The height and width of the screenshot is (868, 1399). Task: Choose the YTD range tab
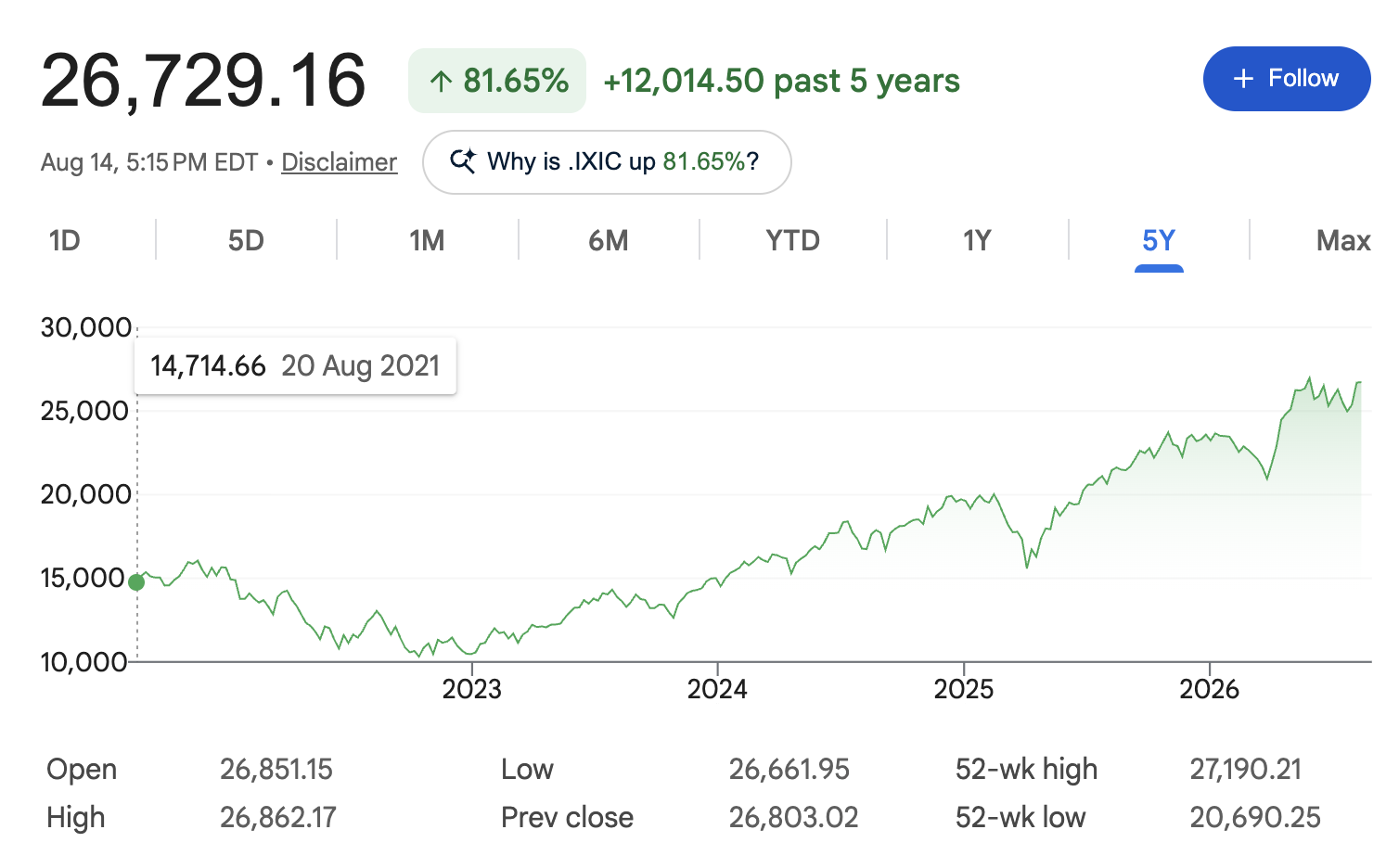793,241
